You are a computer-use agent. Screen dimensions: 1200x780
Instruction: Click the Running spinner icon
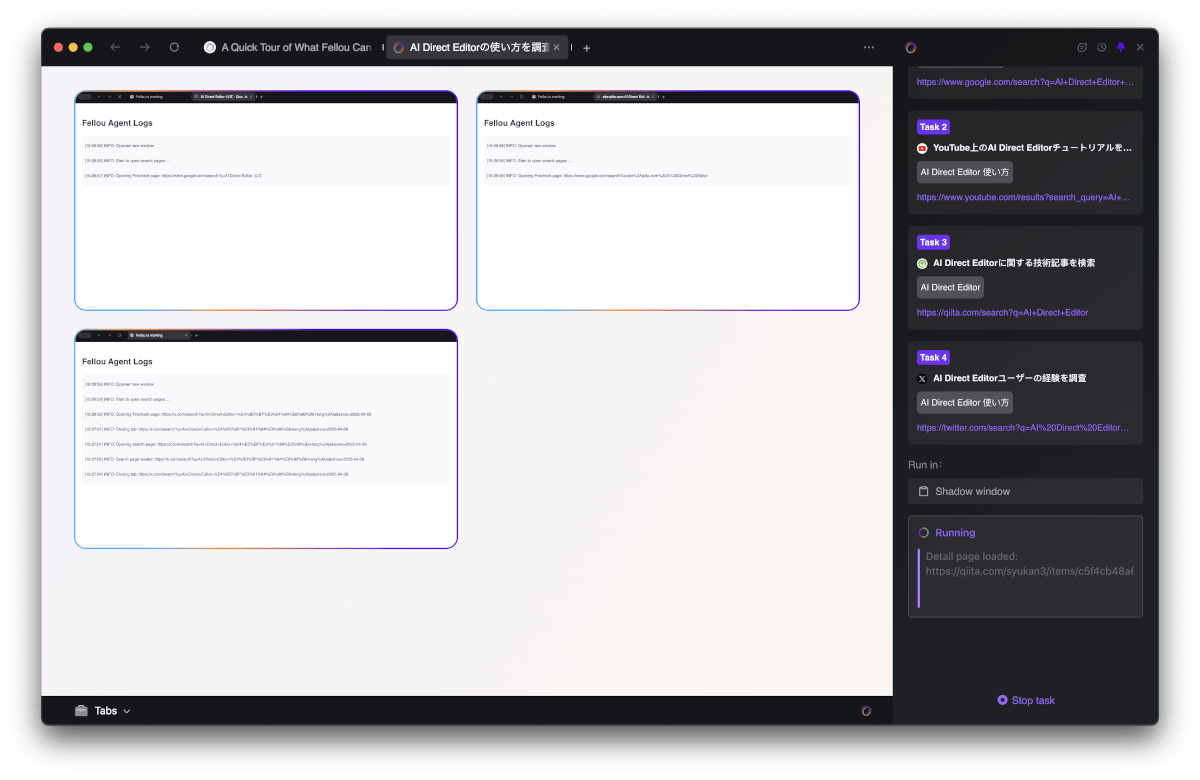924,533
